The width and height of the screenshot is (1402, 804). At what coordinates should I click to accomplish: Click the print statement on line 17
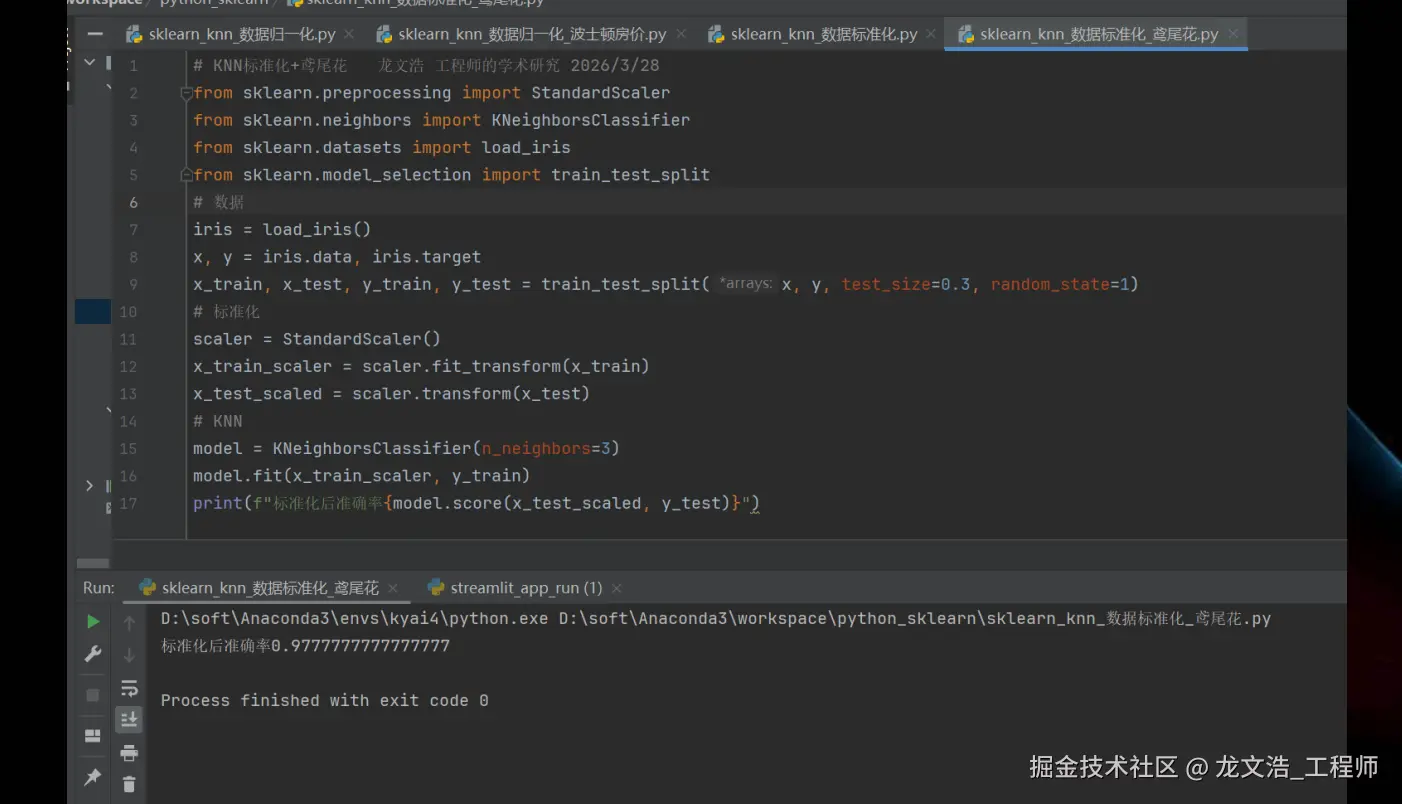477,503
